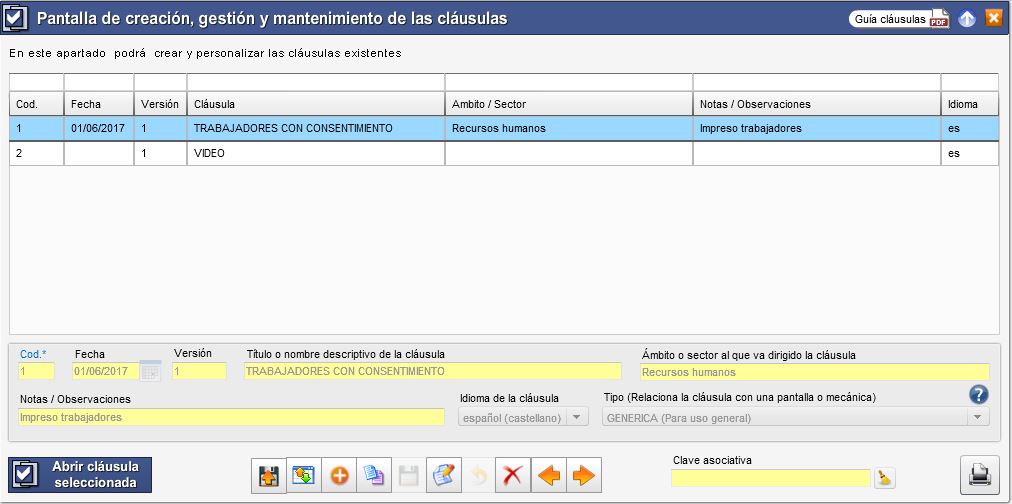Image resolution: width=1012 pixels, height=504 pixels.
Task: Open the Guía cláusulas PDF guide
Action: click(899, 19)
